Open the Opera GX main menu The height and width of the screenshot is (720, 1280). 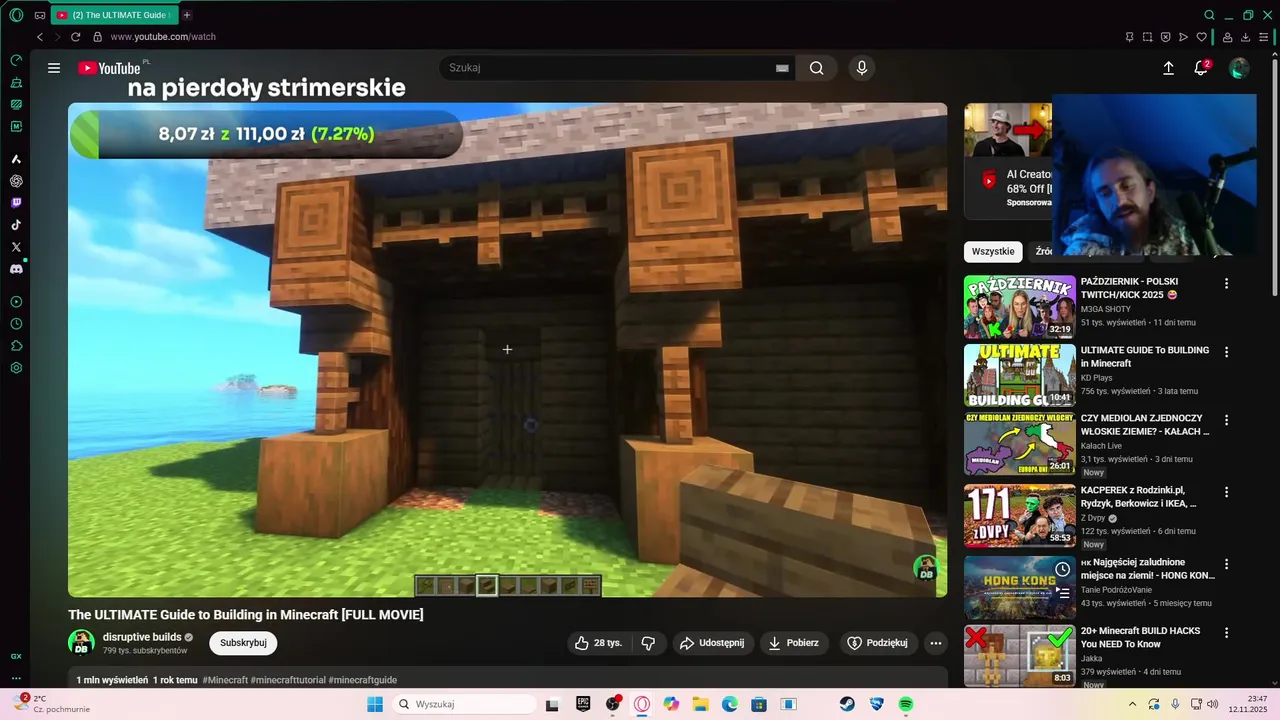(x=16, y=15)
